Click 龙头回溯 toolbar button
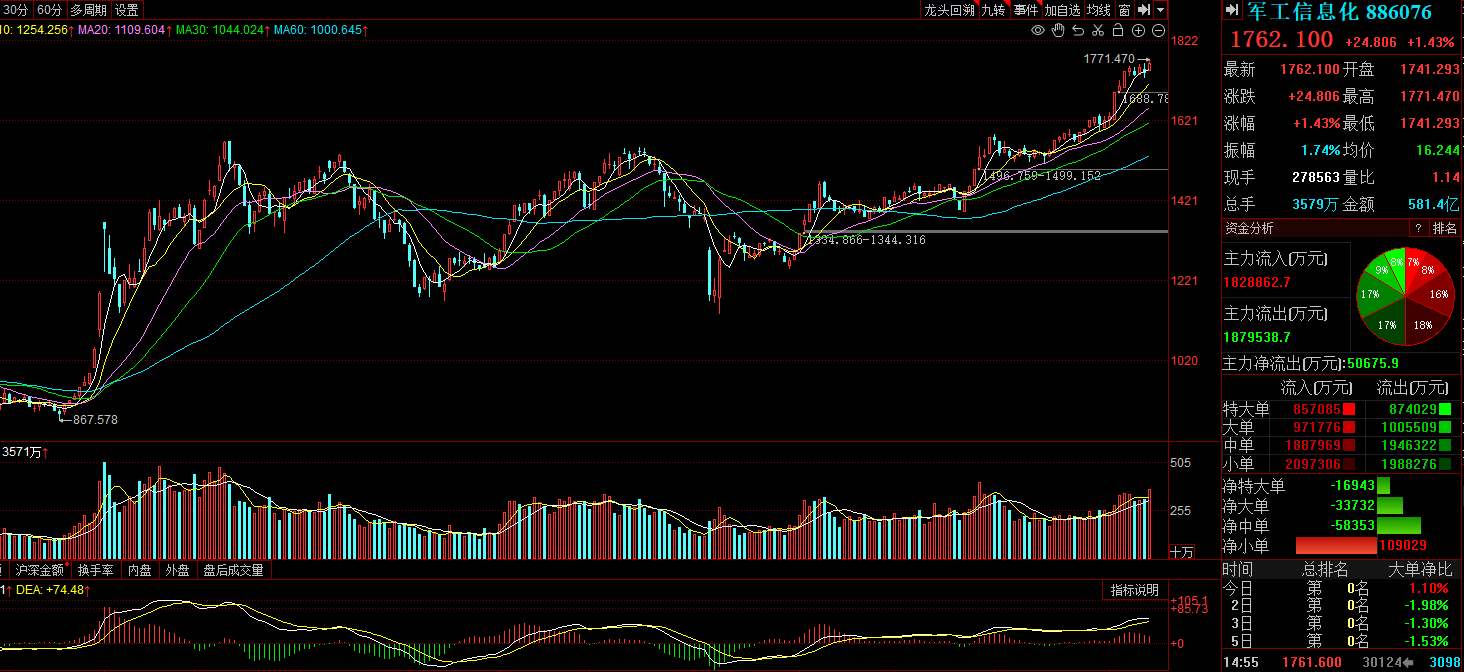Image resolution: width=1464 pixels, height=672 pixels. tap(949, 10)
